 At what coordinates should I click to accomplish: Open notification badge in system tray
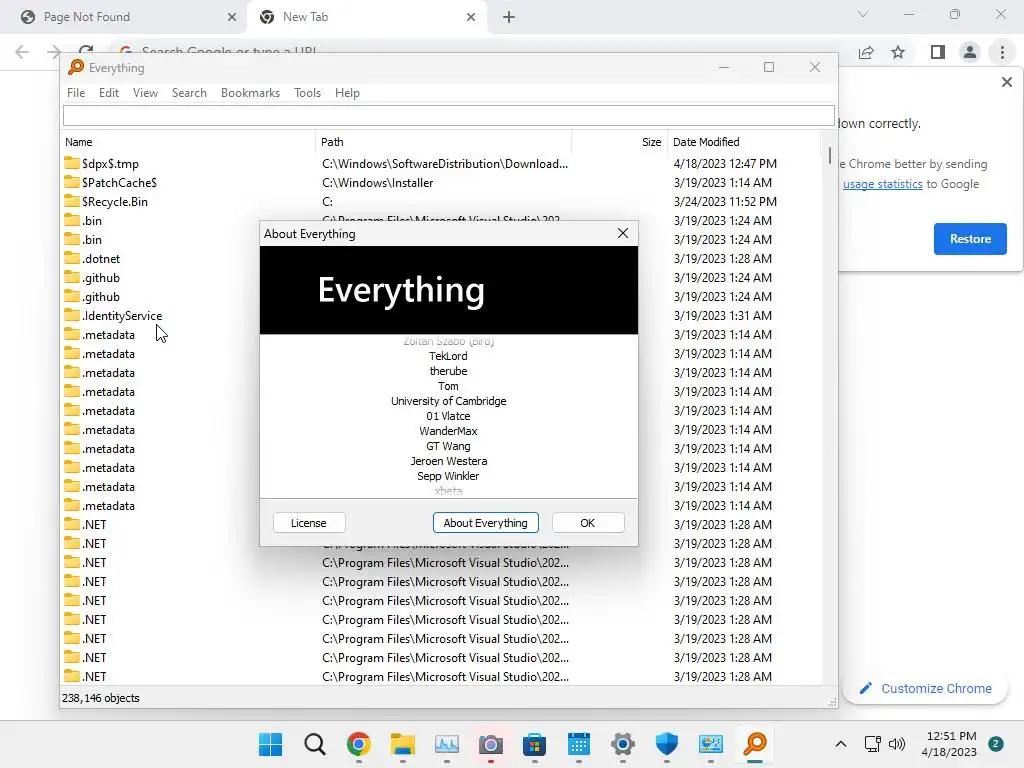click(x=996, y=744)
